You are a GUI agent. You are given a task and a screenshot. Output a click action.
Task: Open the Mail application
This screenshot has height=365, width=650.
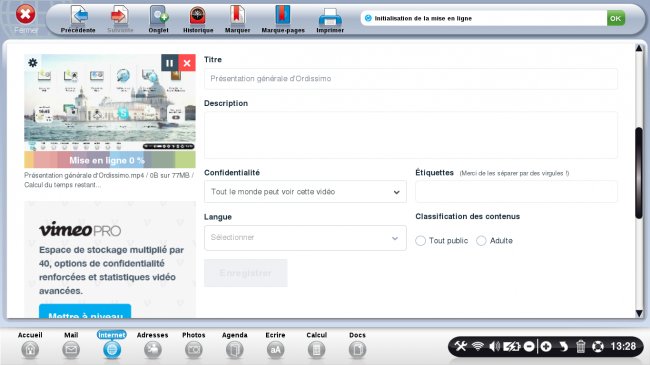(71, 345)
